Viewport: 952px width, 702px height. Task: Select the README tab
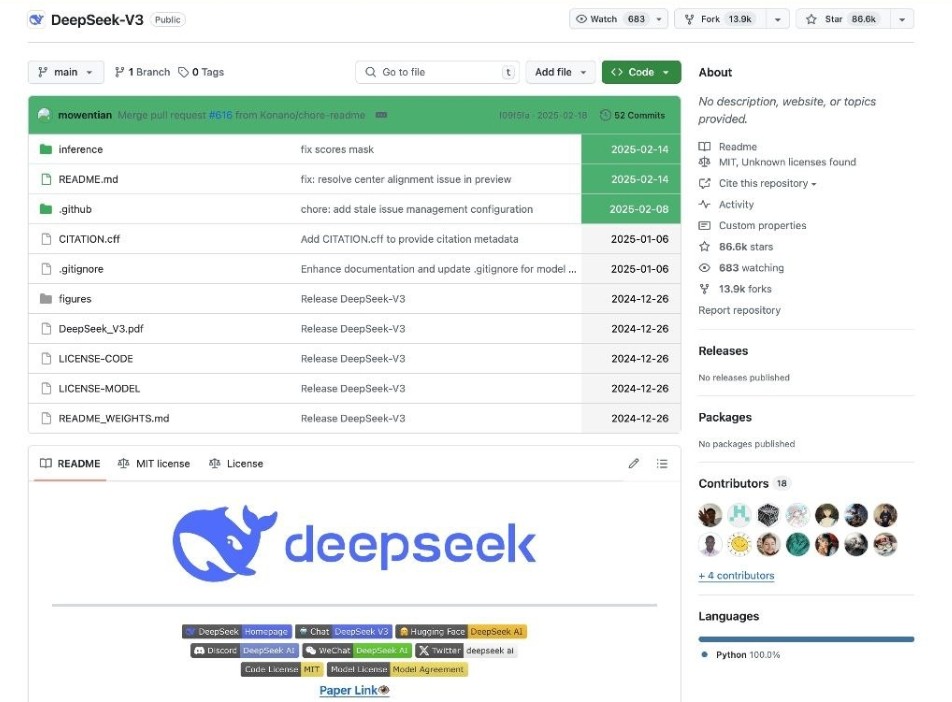click(x=70, y=463)
